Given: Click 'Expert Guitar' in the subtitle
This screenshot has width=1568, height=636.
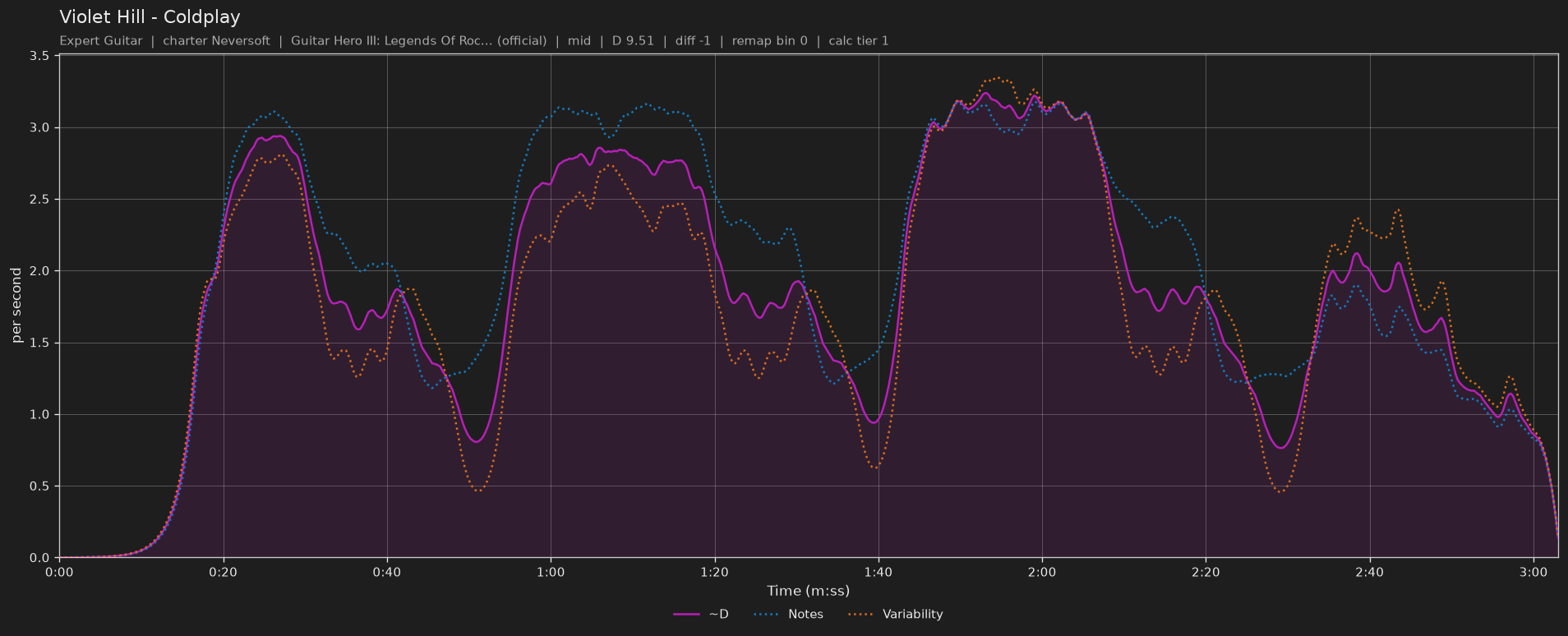Looking at the screenshot, I should pyautogui.click(x=100, y=41).
